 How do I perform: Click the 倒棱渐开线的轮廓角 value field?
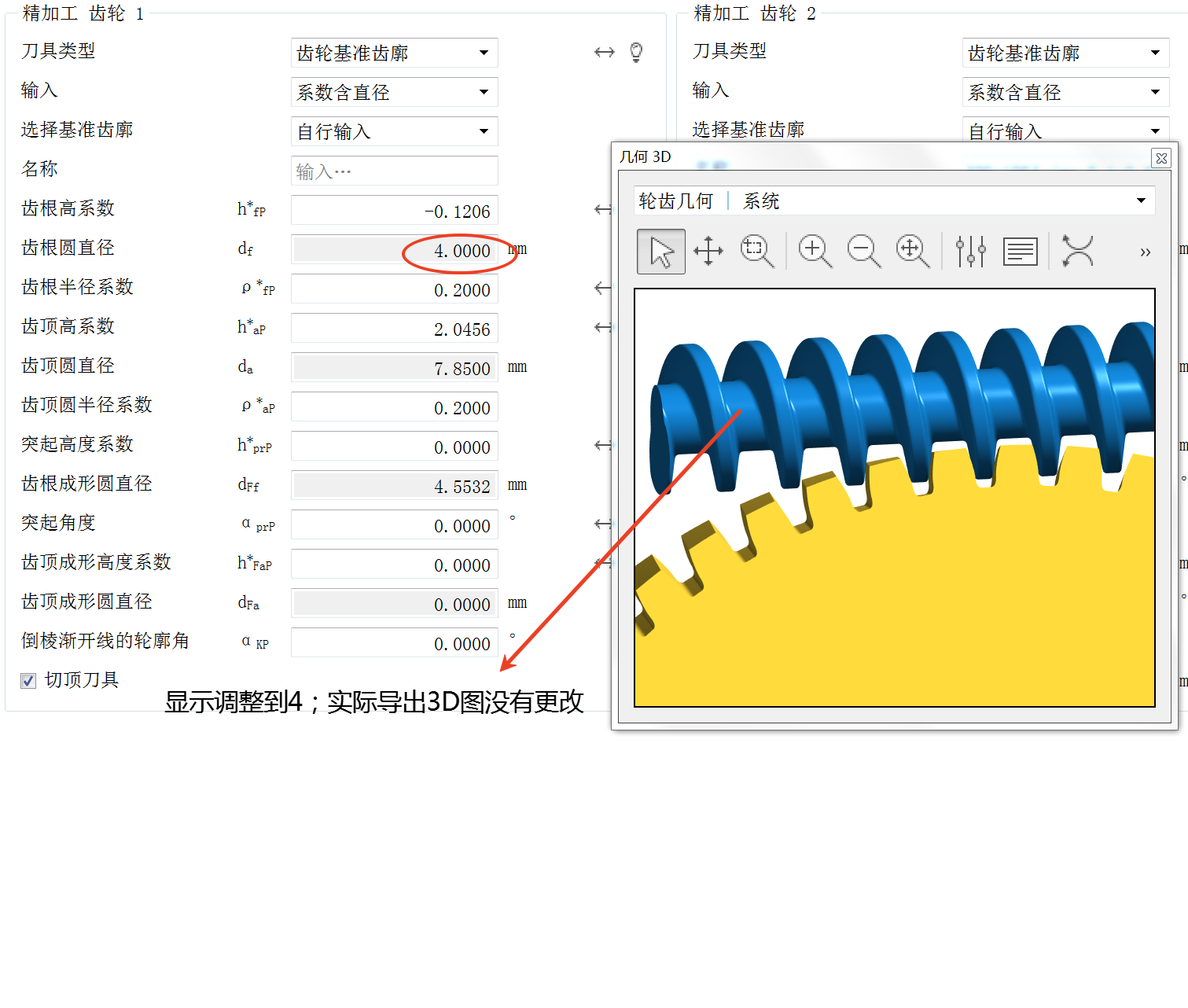click(395, 642)
